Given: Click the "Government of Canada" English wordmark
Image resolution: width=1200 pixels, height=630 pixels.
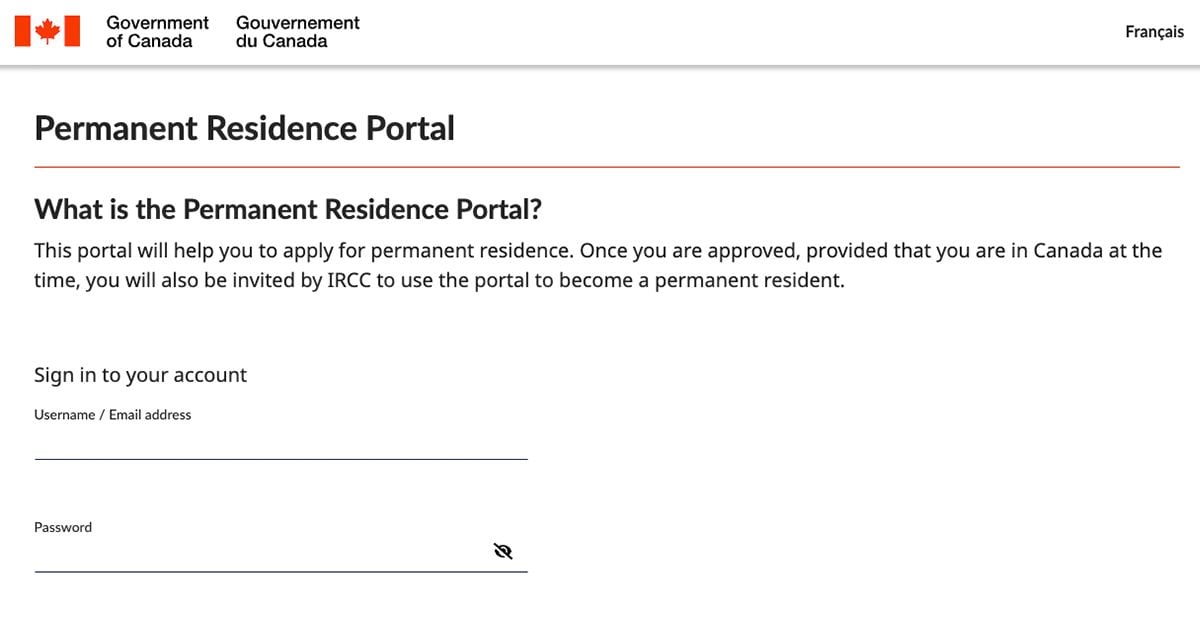Looking at the screenshot, I should pos(157,31).
